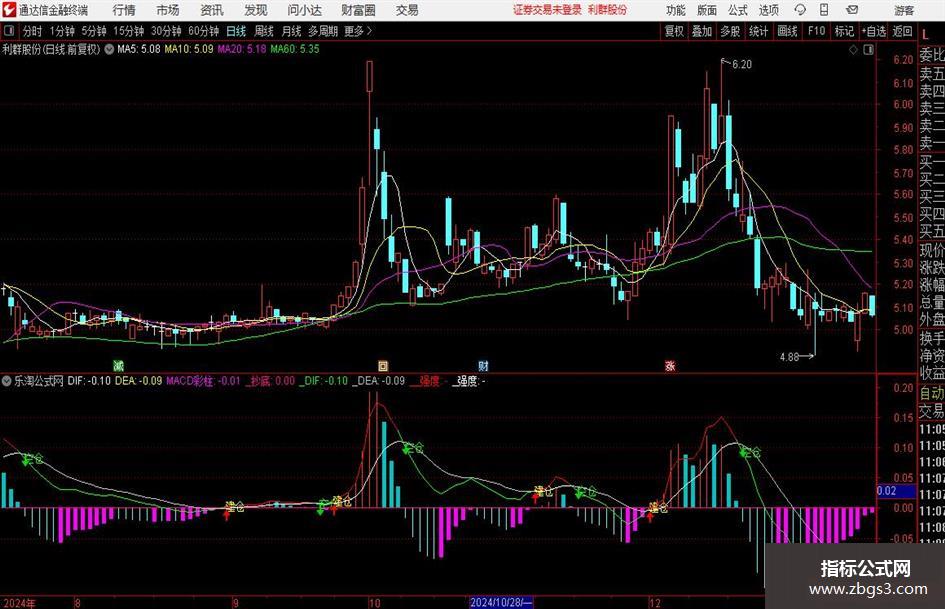Image resolution: width=945 pixels, height=609 pixels.
Task: Click the red L label in side panel
Action: 925,34
